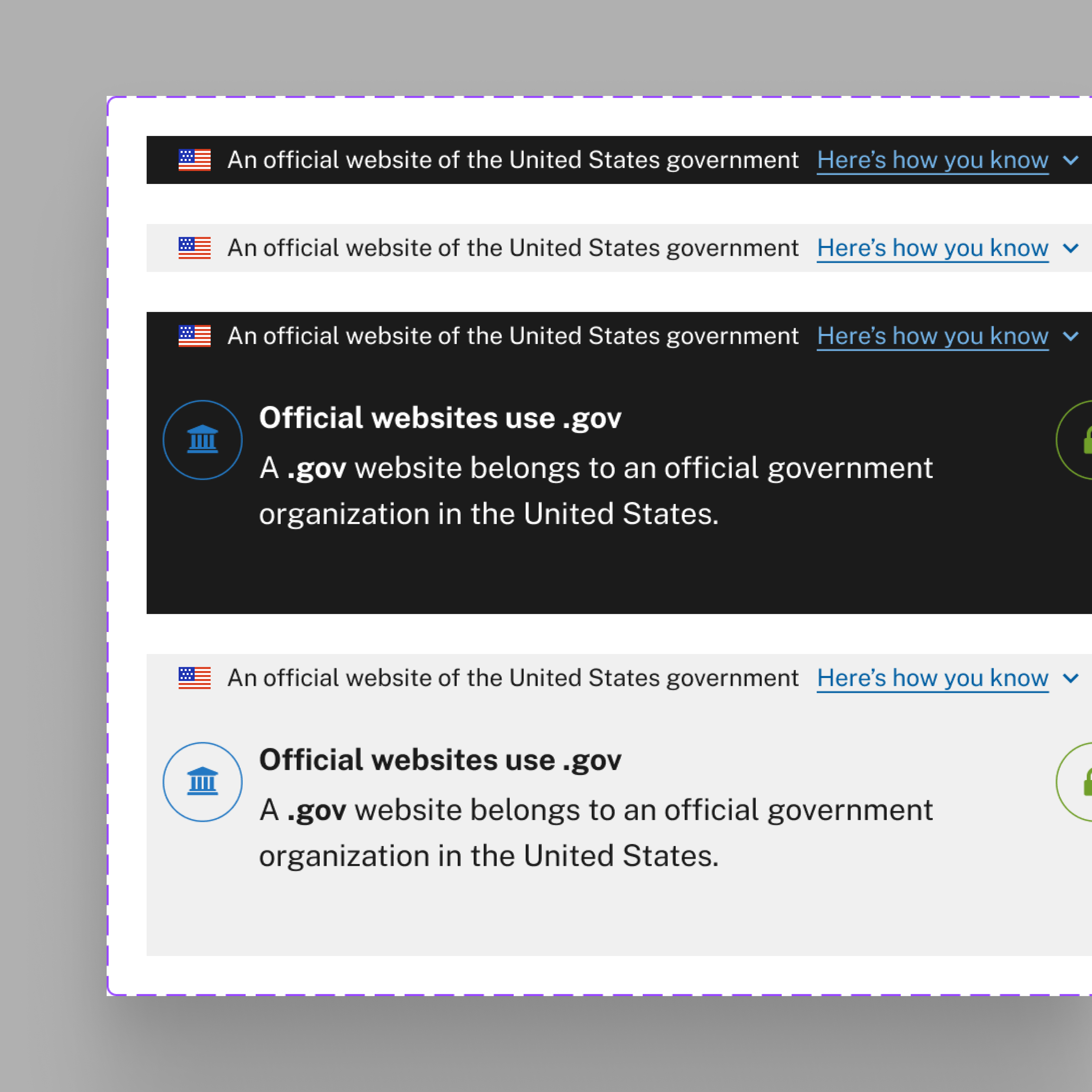Expand chevron in collapsed light banner
Screen dimensions: 1092x1092
click(1070, 249)
